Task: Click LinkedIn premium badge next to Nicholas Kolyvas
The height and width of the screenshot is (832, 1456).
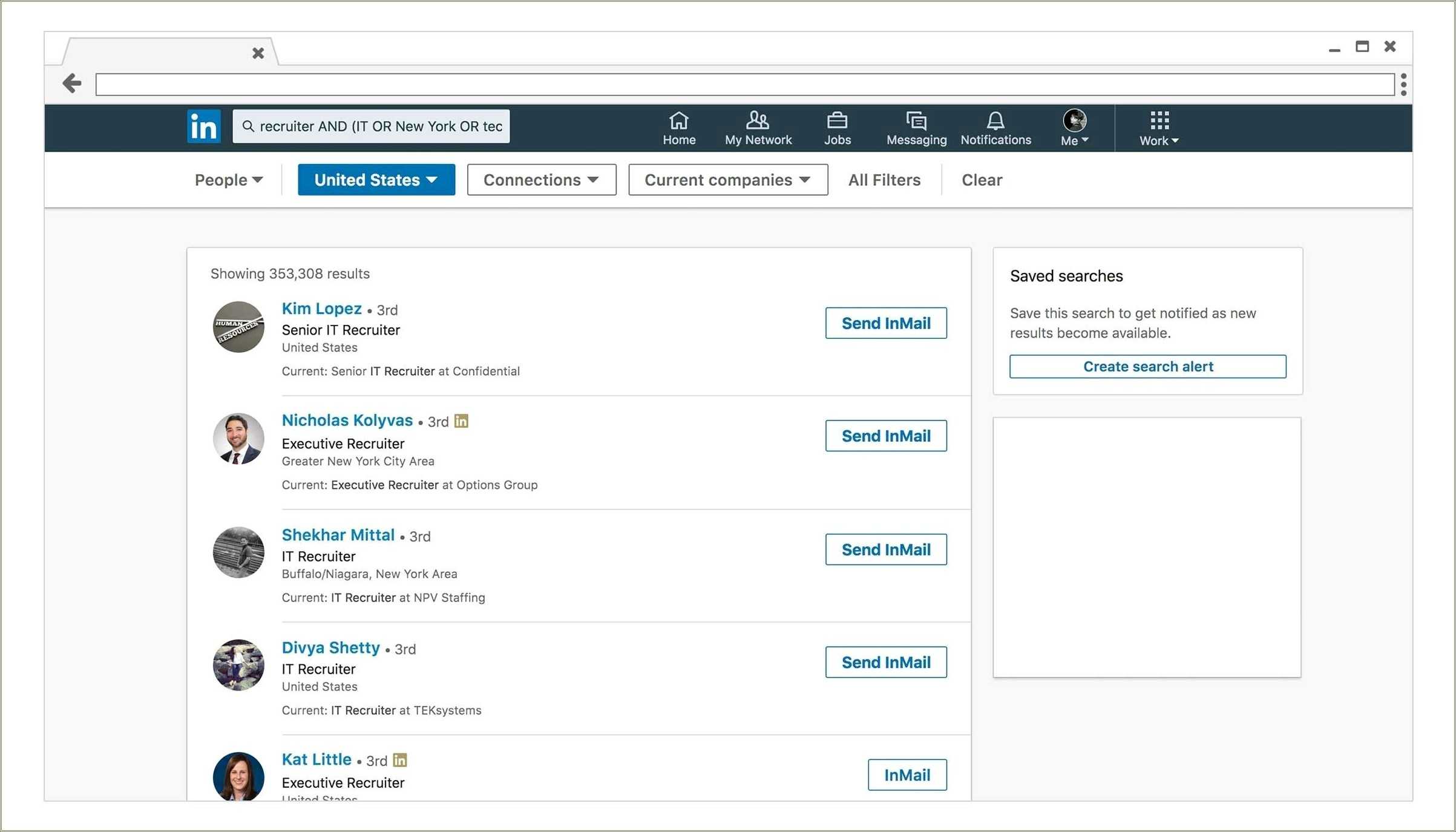Action: click(461, 421)
